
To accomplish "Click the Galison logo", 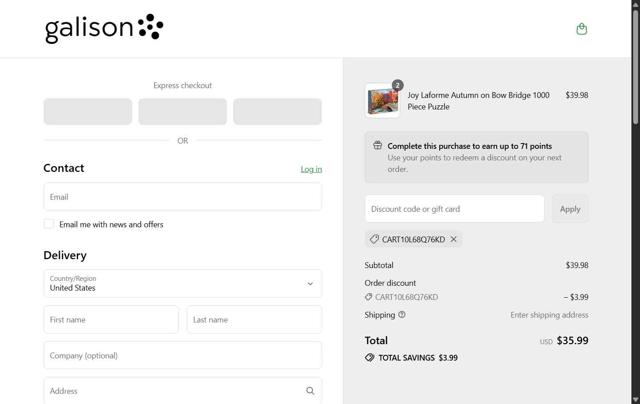I will click(x=104, y=29).
